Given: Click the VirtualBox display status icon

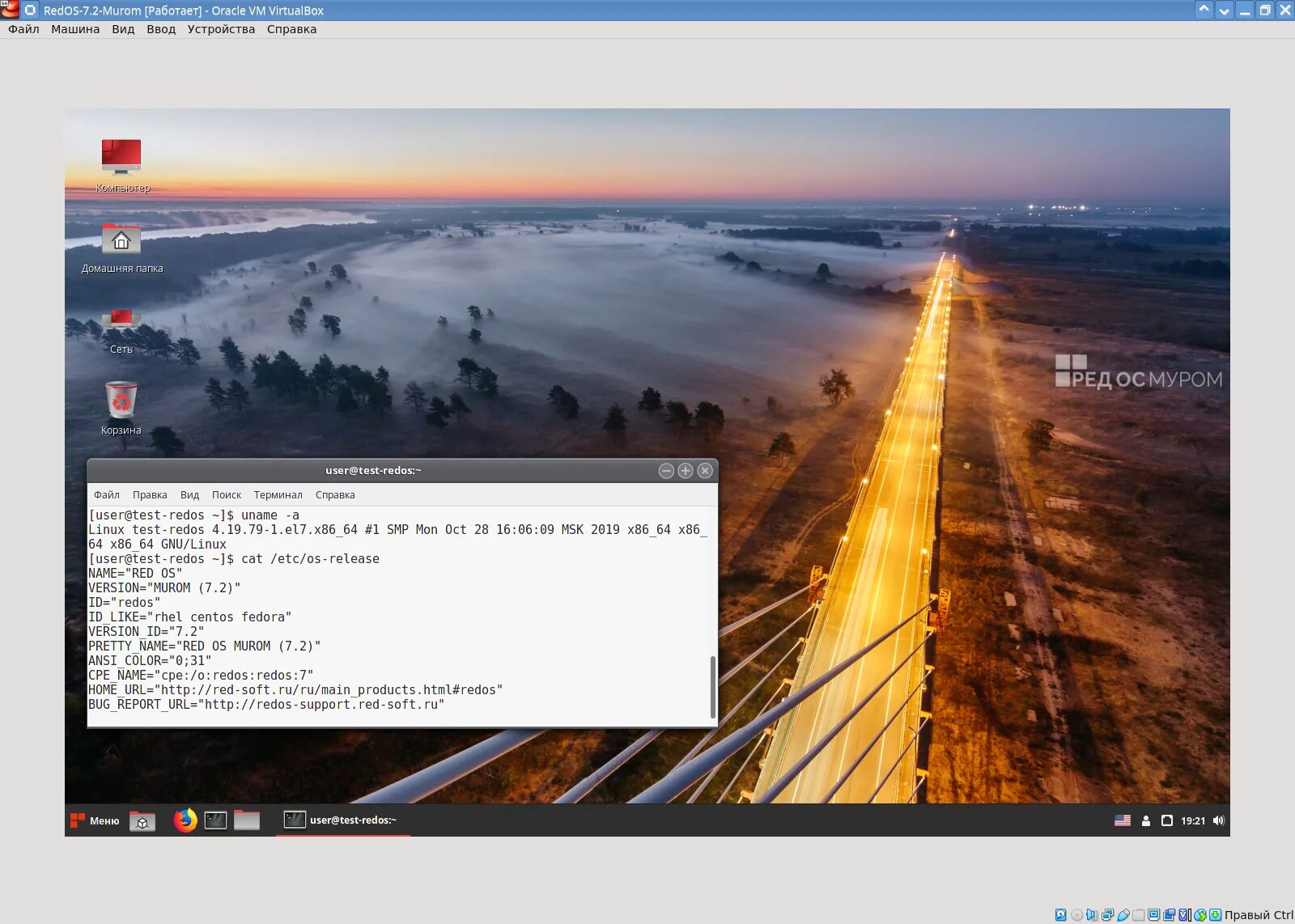Looking at the screenshot, I should point(1154,915).
